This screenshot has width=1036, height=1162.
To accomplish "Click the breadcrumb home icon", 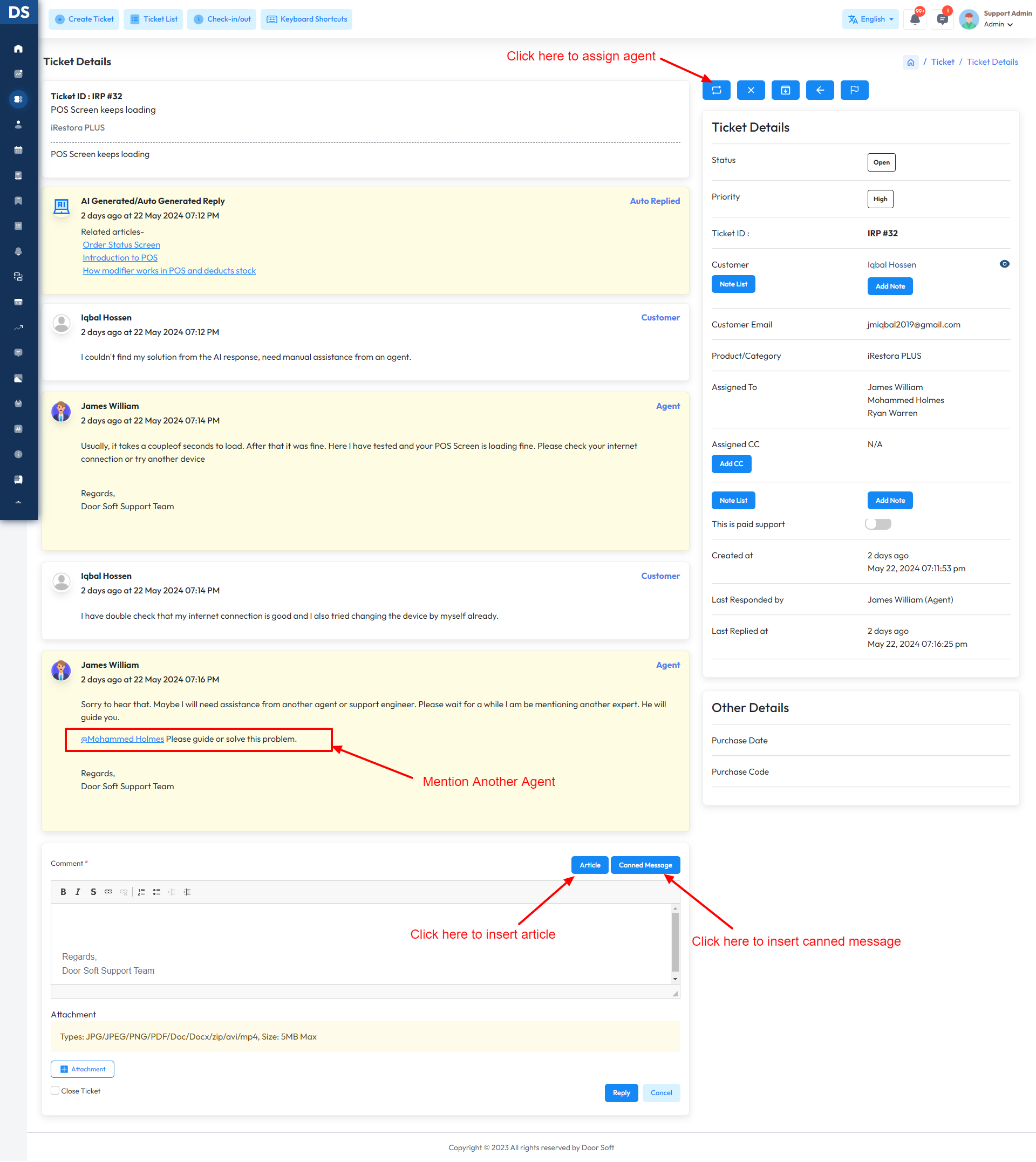I will [x=911, y=63].
